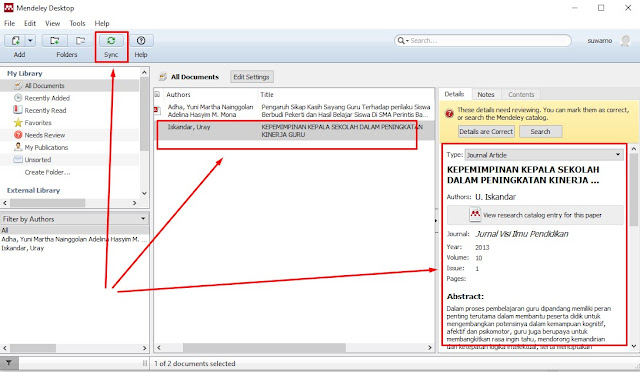Click document list horizontal scroll right arrow
The height and width of the screenshot is (372, 640).
click(430, 348)
